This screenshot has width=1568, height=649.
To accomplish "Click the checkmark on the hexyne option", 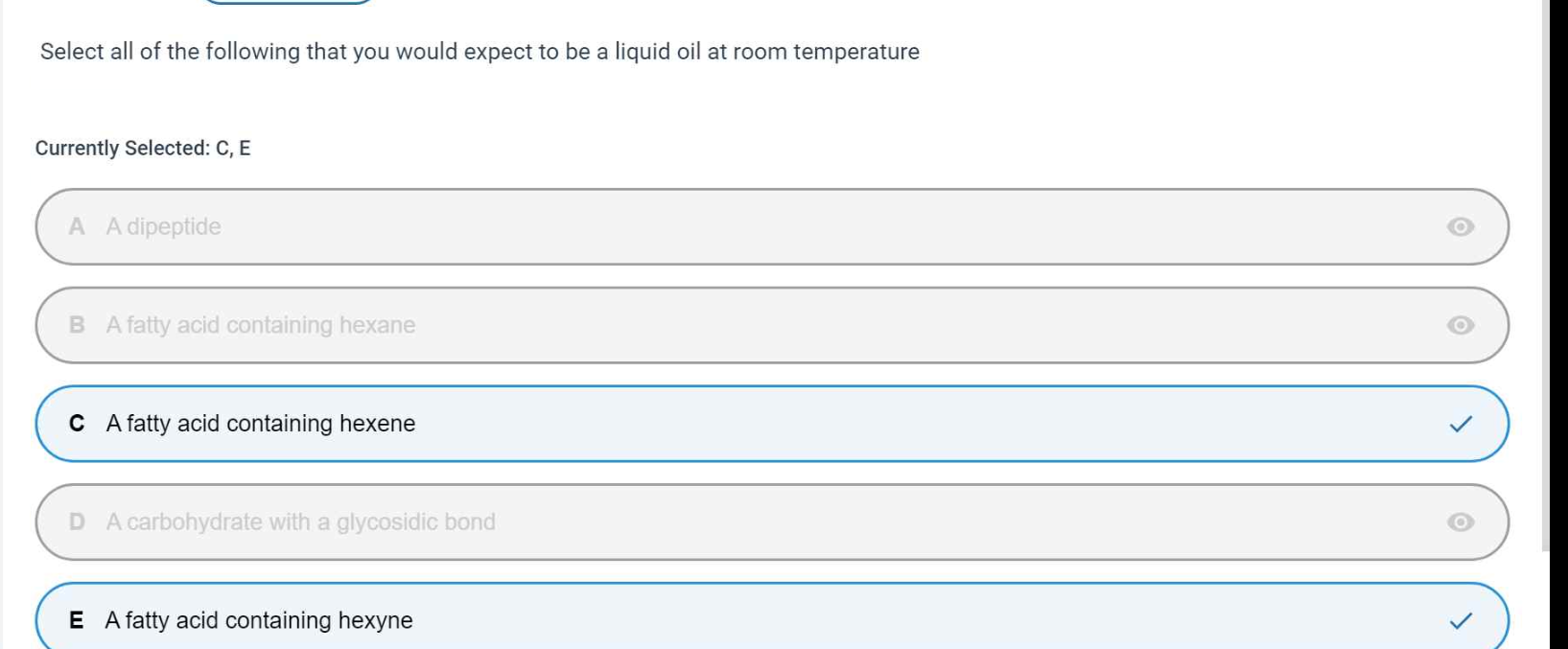I will [x=1460, y=621].
